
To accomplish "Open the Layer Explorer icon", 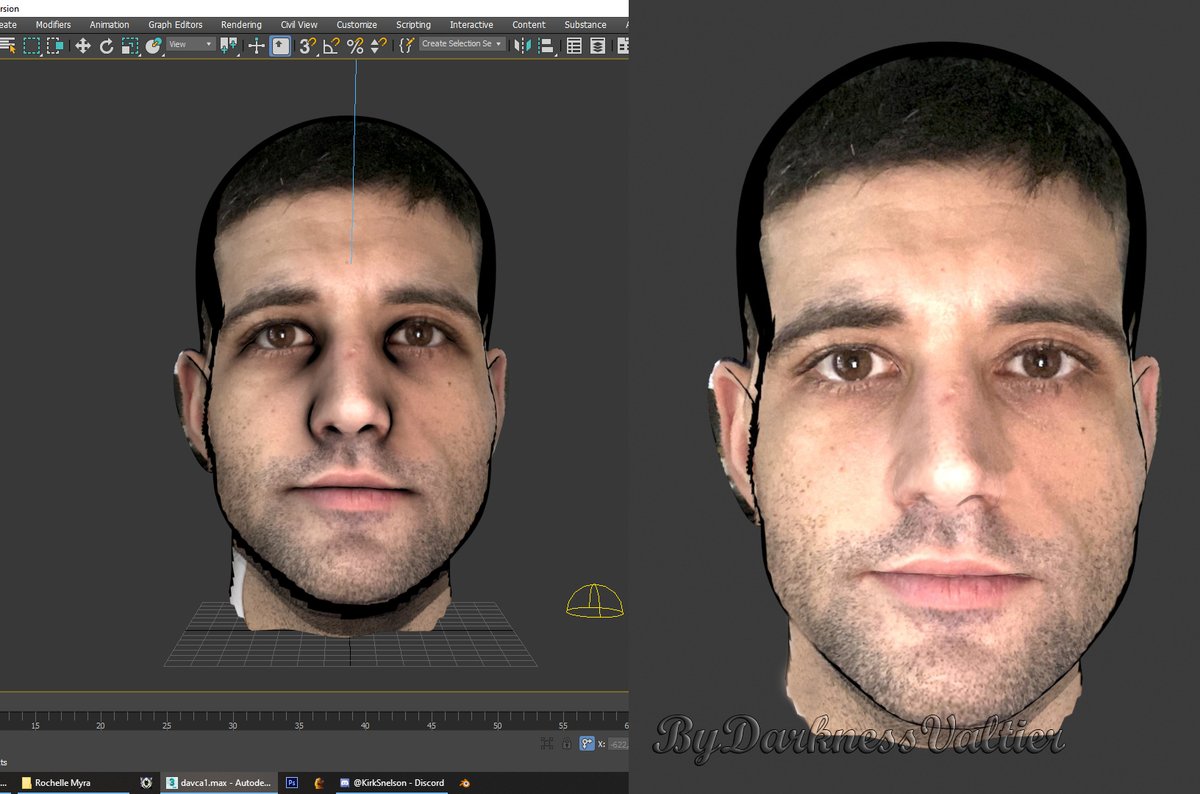I will [597, 45].
